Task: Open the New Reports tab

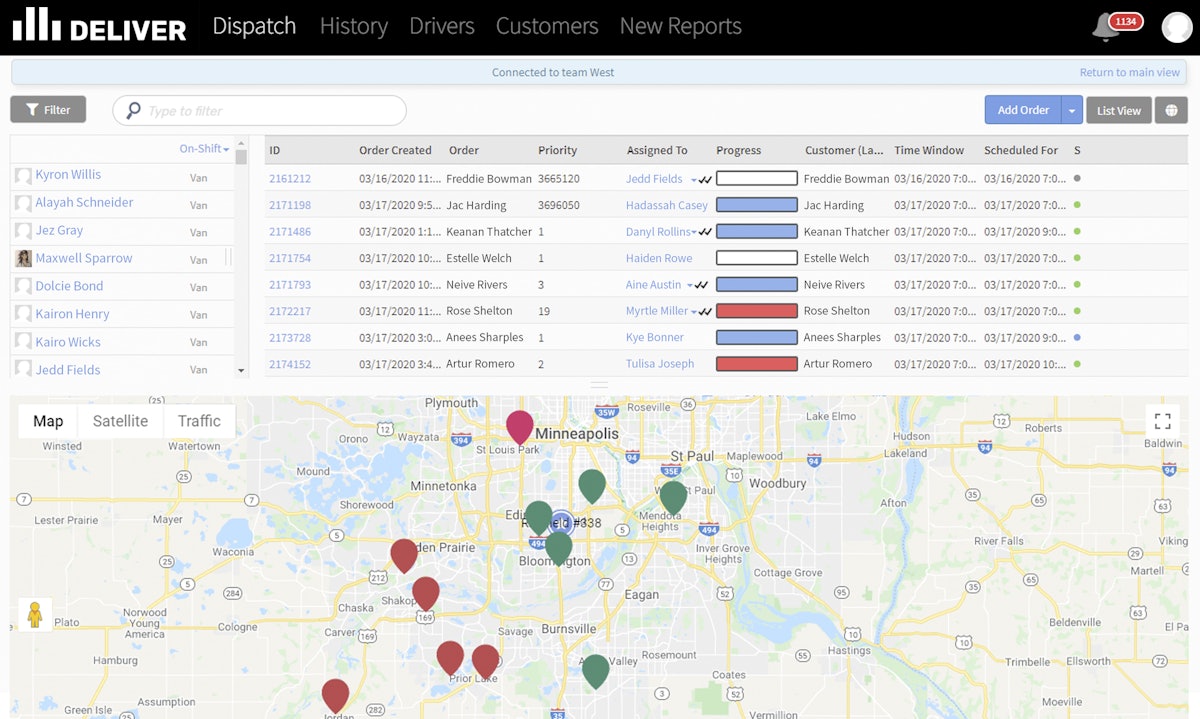Action: pyautogui.click(x=680, y=26)
